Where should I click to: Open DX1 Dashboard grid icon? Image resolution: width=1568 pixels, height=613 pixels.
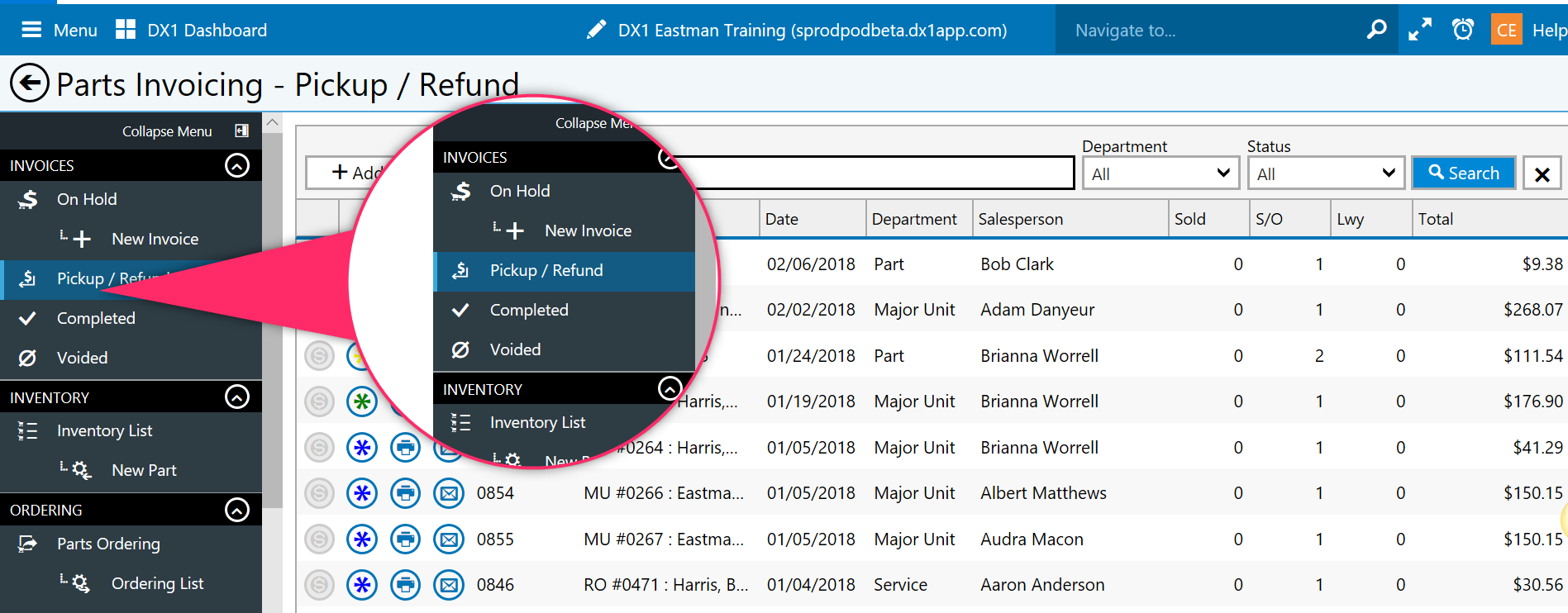point(126,30)
